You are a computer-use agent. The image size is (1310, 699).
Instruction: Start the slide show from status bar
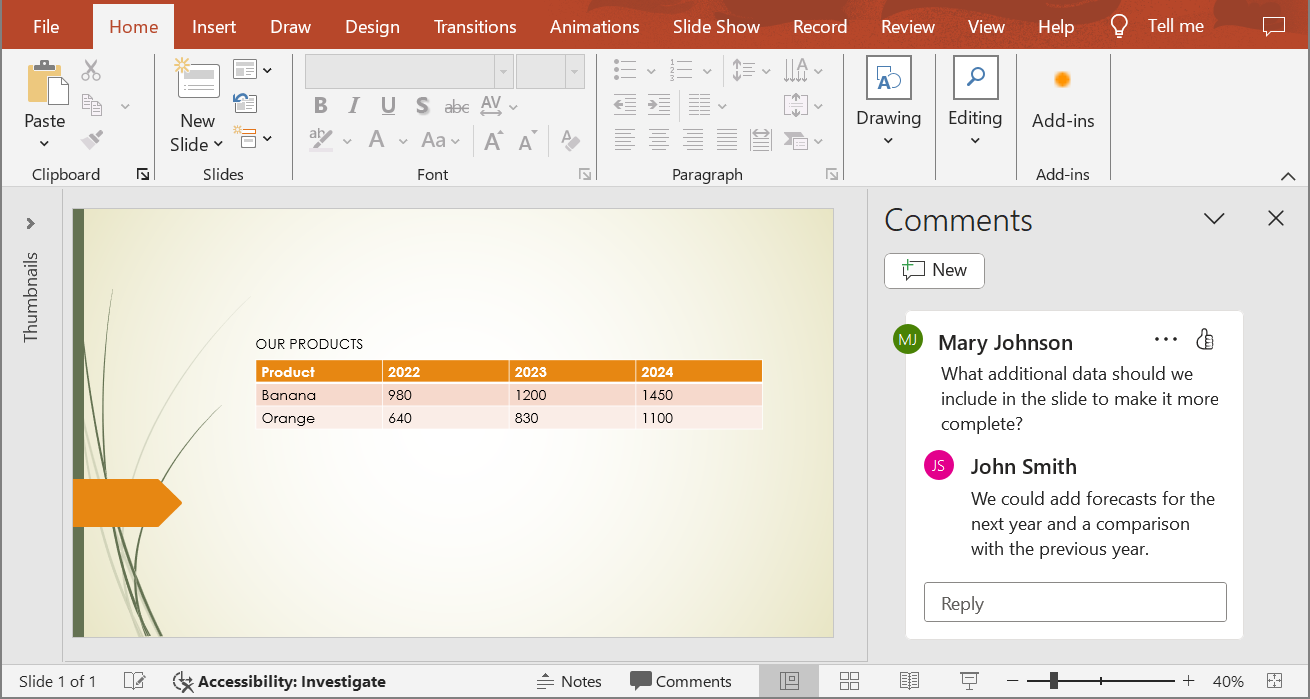[x=969, y=681]
